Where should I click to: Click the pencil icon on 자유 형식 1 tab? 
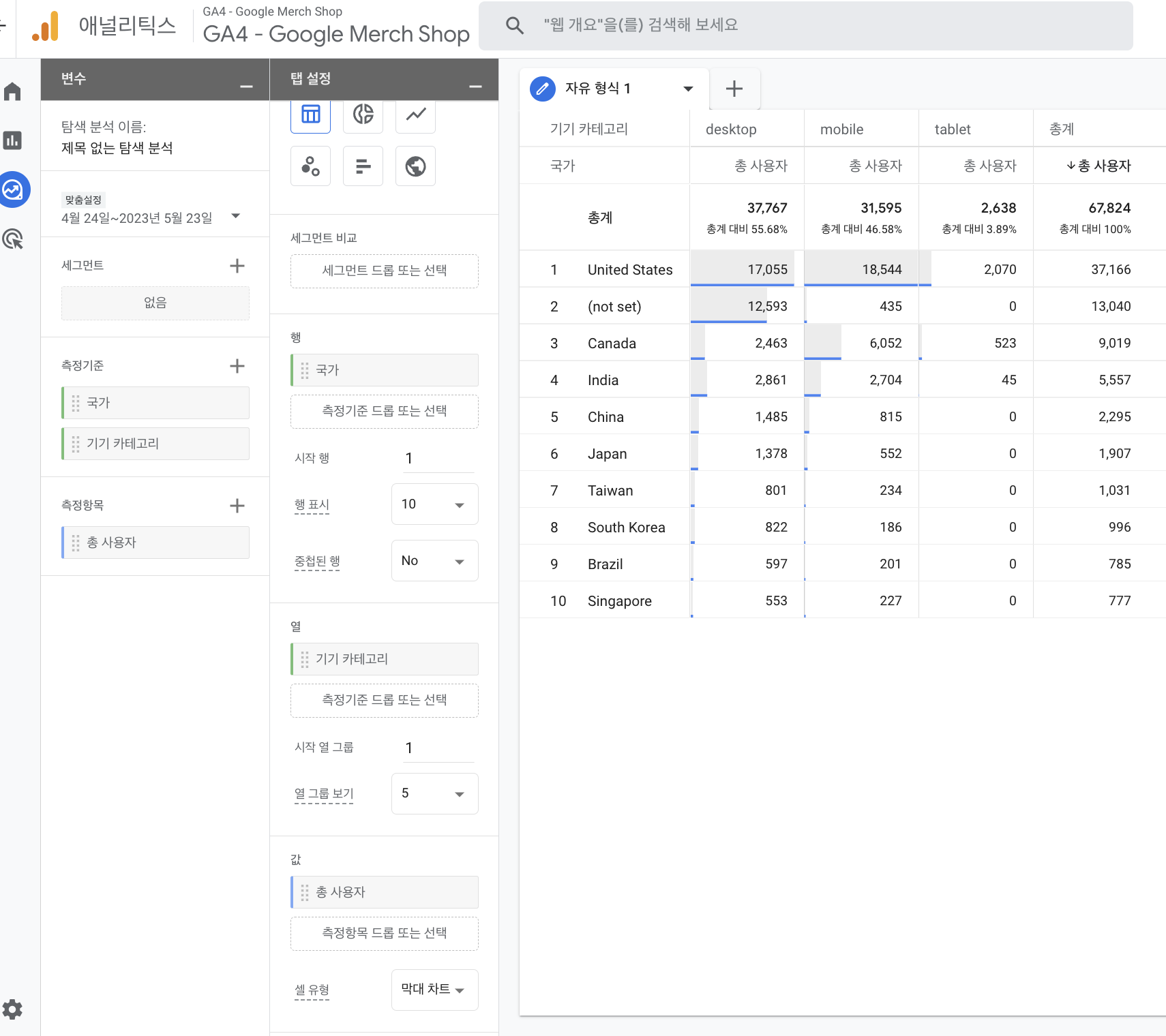[x=543, y=89]
